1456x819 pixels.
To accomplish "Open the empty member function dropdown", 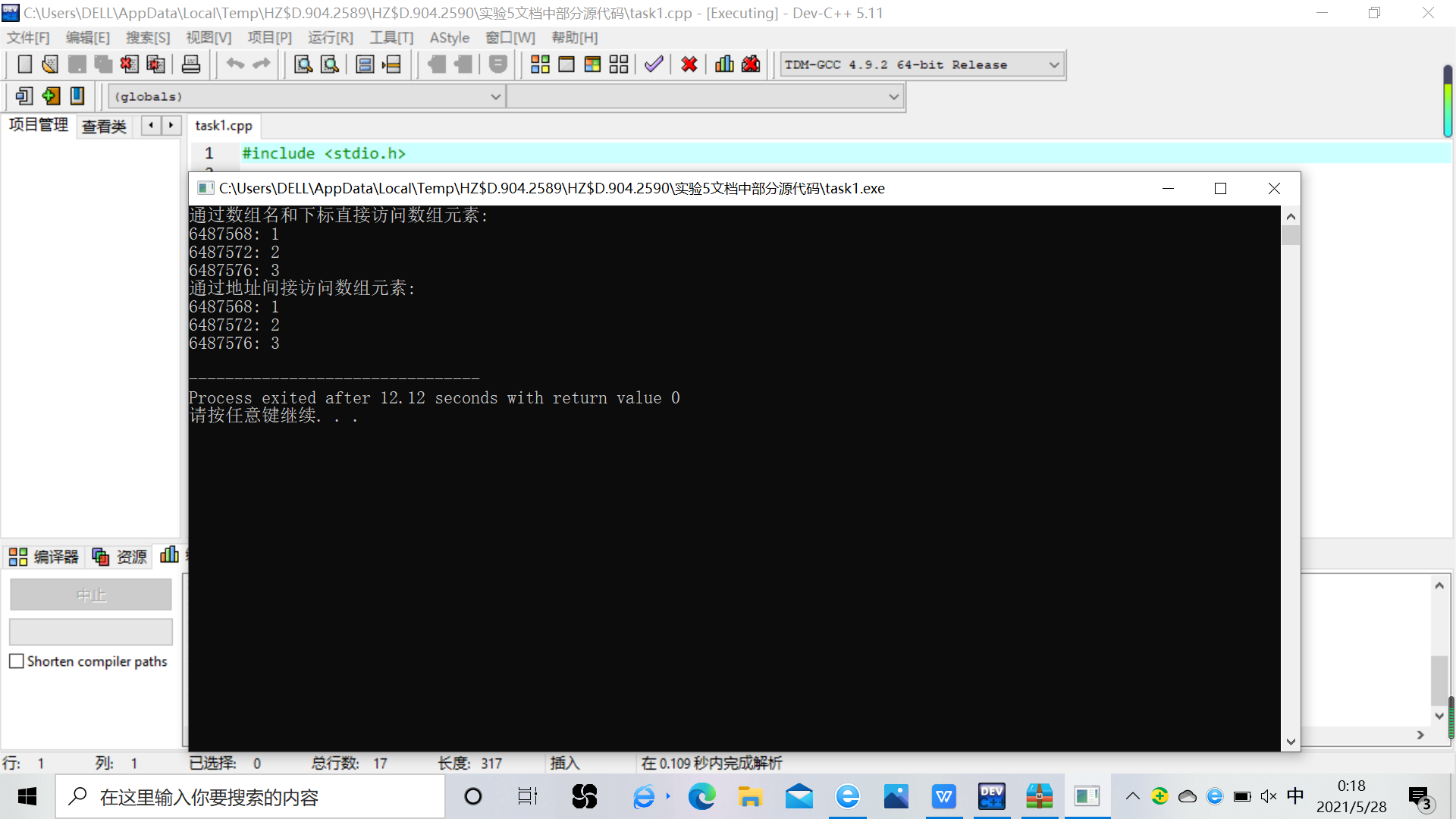I will pos(893,97).
